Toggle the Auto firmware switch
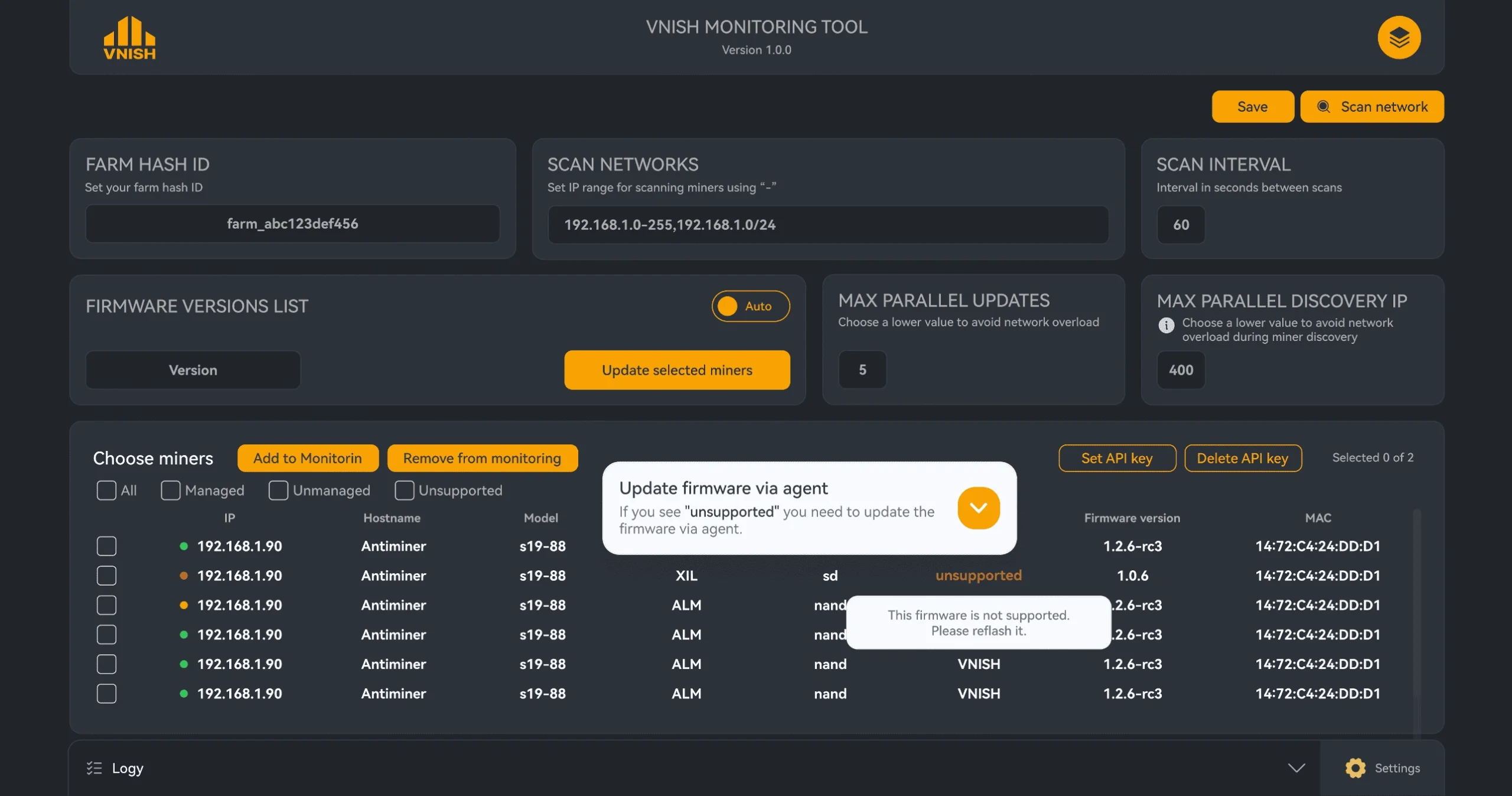 coord(750,306)
